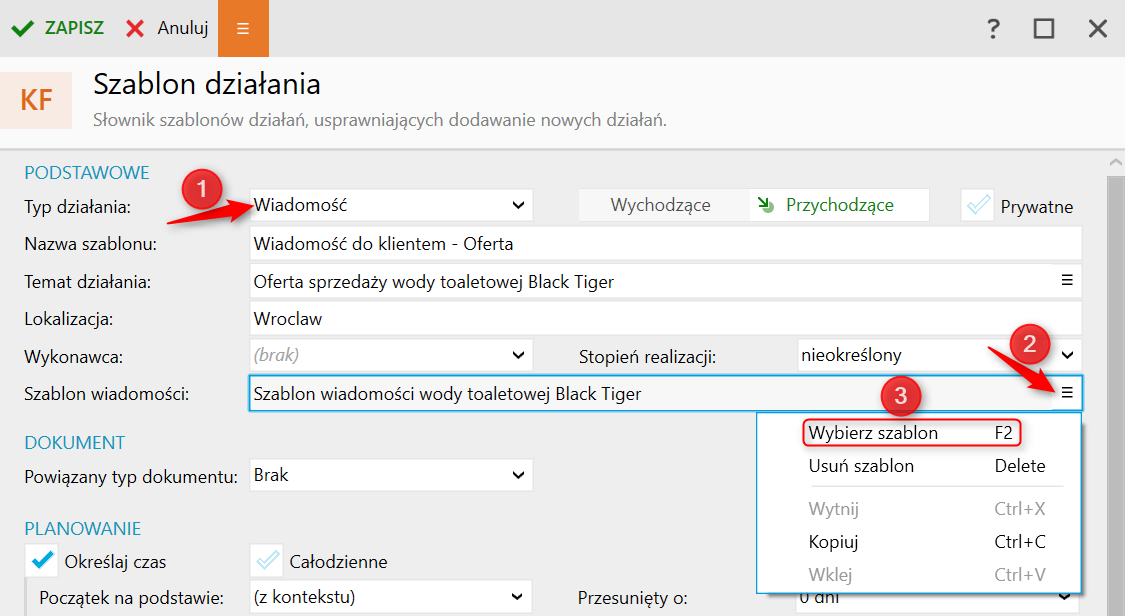Click the green ZAPISZ checkmark icon

pos(22,29)
